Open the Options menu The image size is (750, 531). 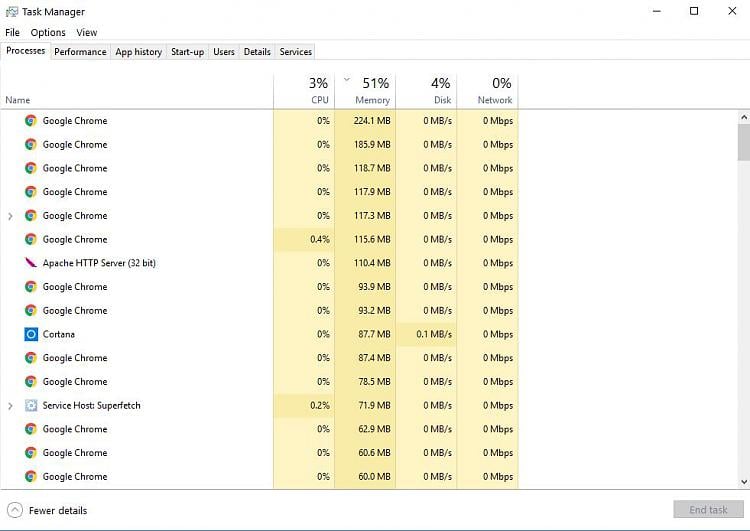tap(48, 33)
